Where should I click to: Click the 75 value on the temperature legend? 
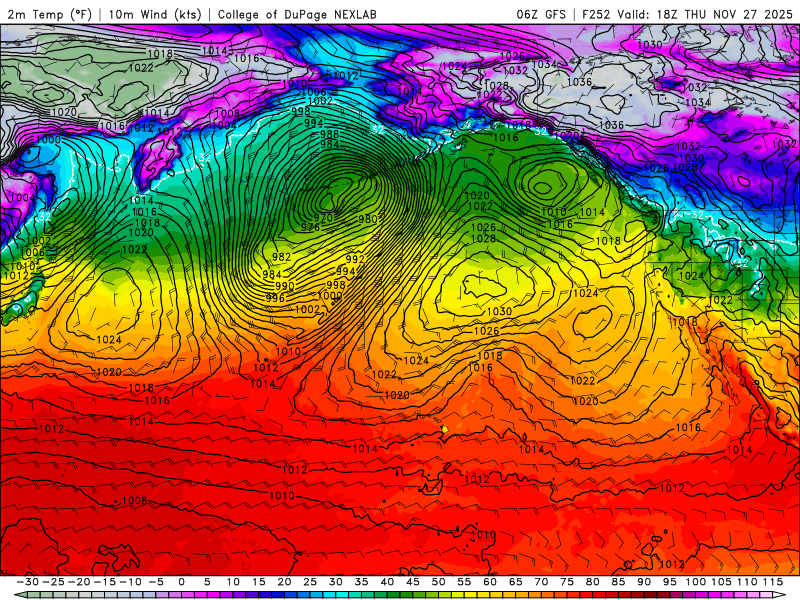[567, 582]
